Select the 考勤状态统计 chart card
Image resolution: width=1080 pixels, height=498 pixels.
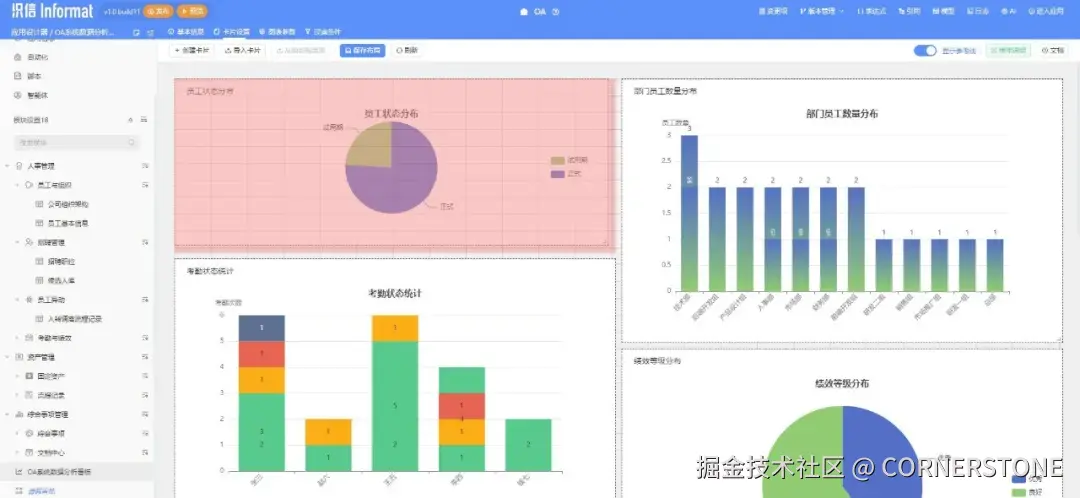click(x=395, y=378)
